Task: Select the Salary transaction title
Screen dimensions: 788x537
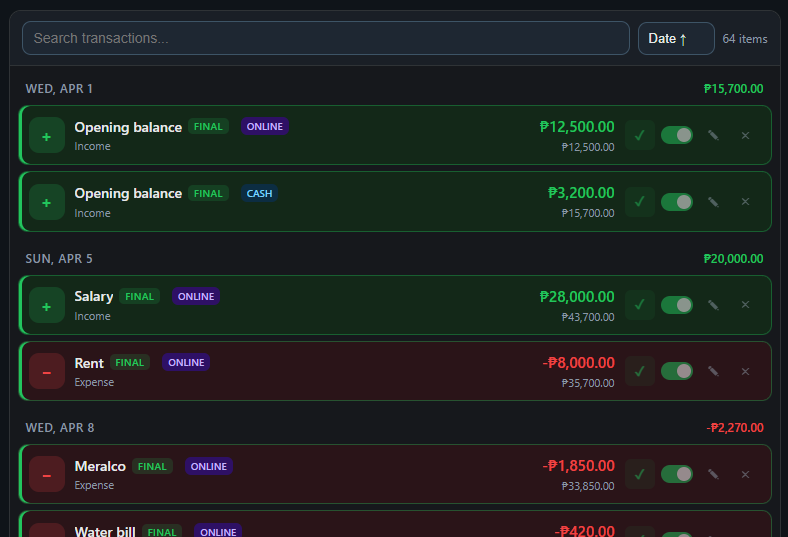Action: pyautogui.click(x=93, y=296)
